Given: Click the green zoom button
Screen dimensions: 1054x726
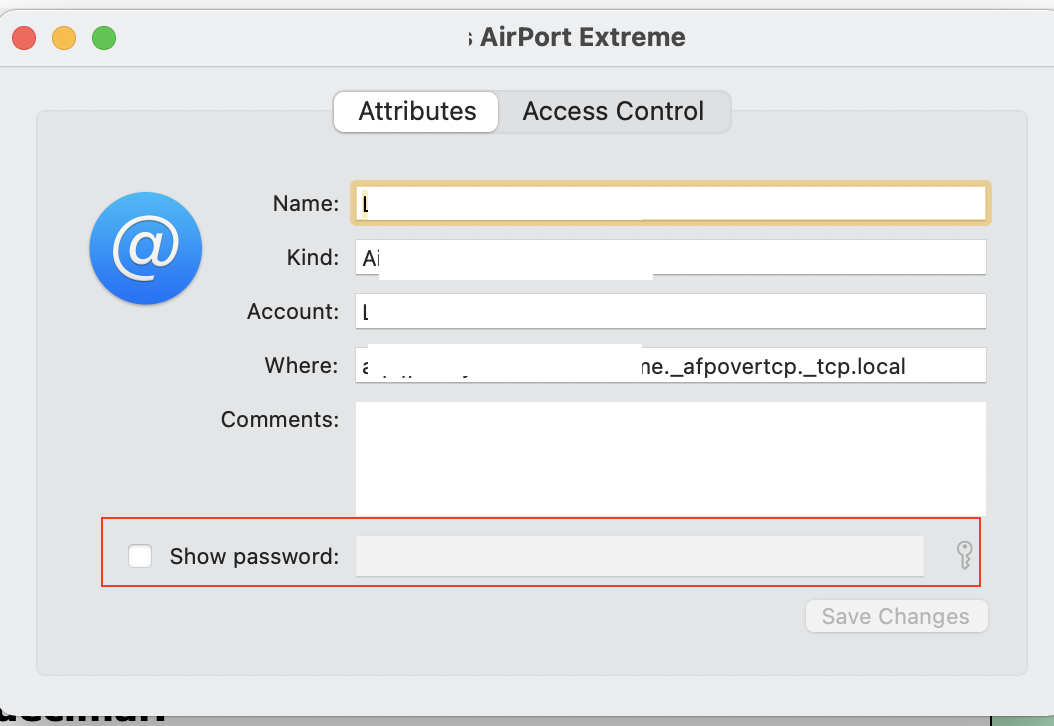Looking at the screenshot, I should [x=103, y=36].
